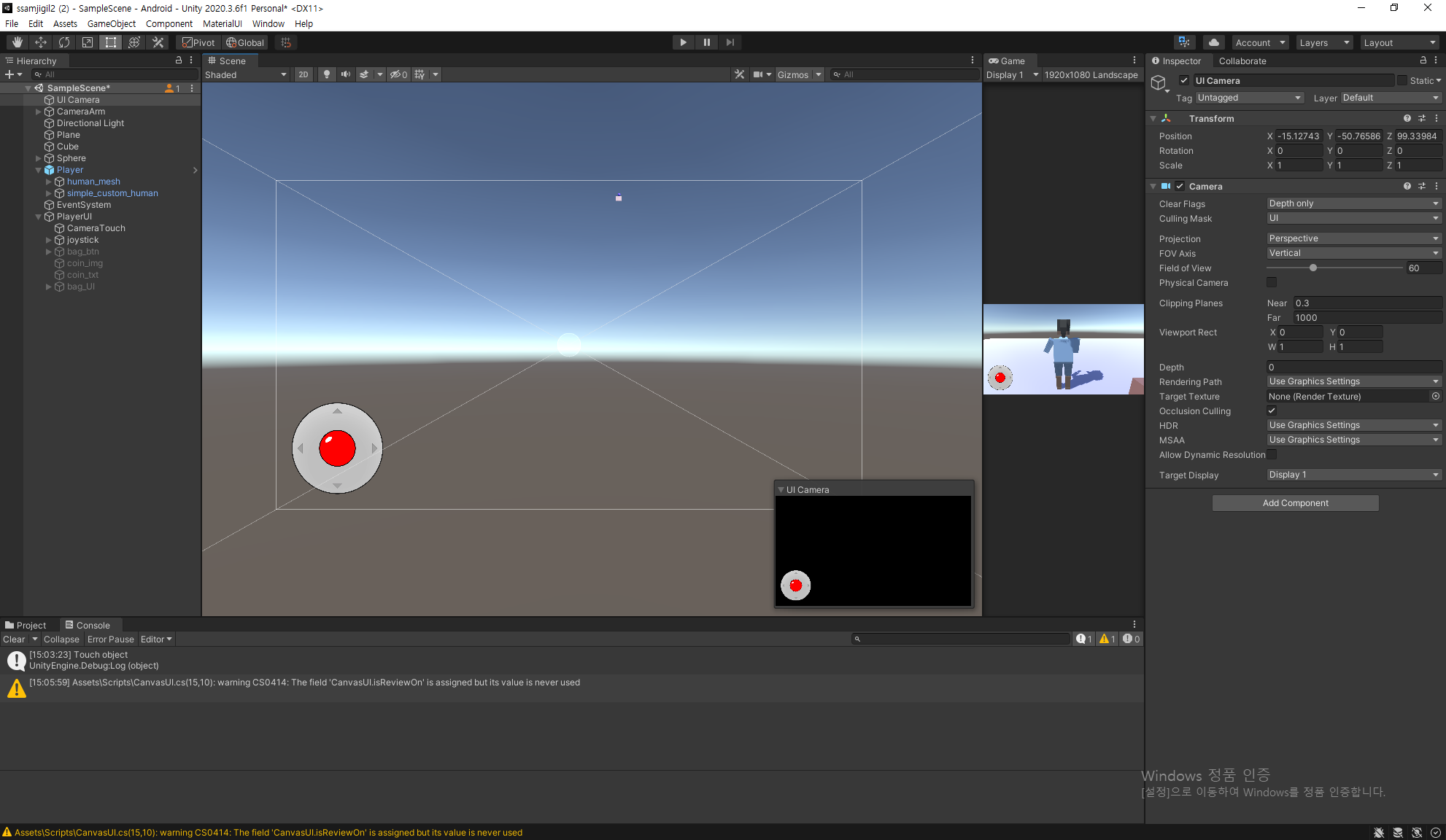
Task: Select the Rect transform tool
Action: tap(111, 42)
